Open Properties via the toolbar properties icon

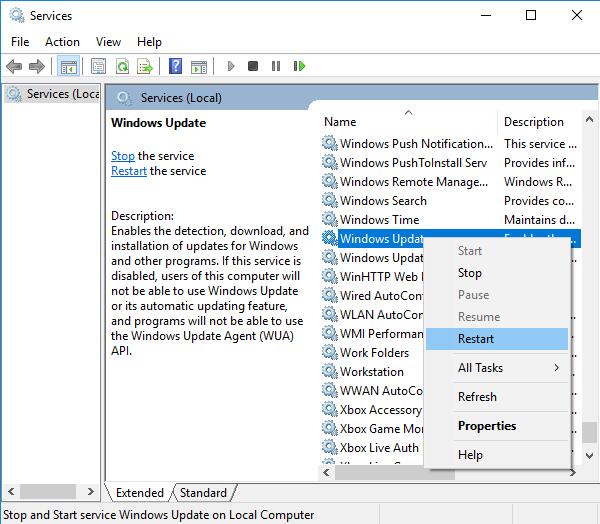point(99,67)
